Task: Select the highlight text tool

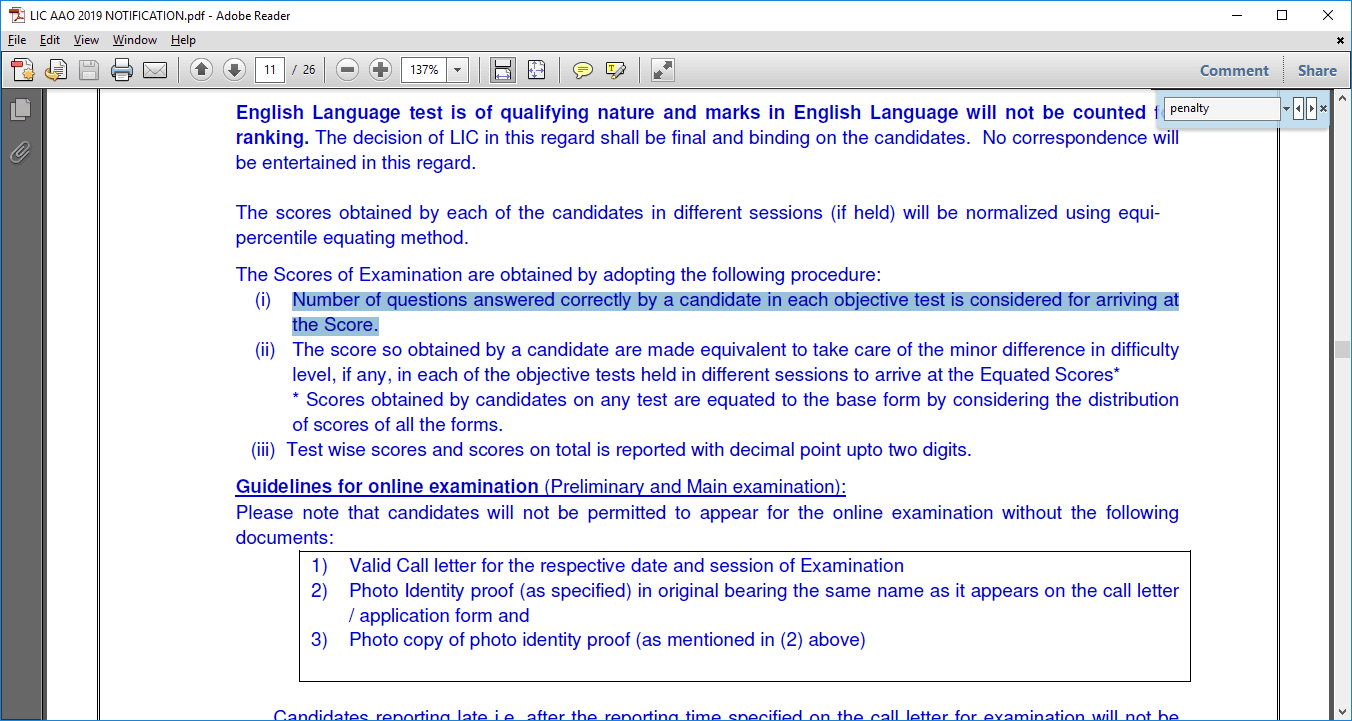Action: click(x=616, y=70)
